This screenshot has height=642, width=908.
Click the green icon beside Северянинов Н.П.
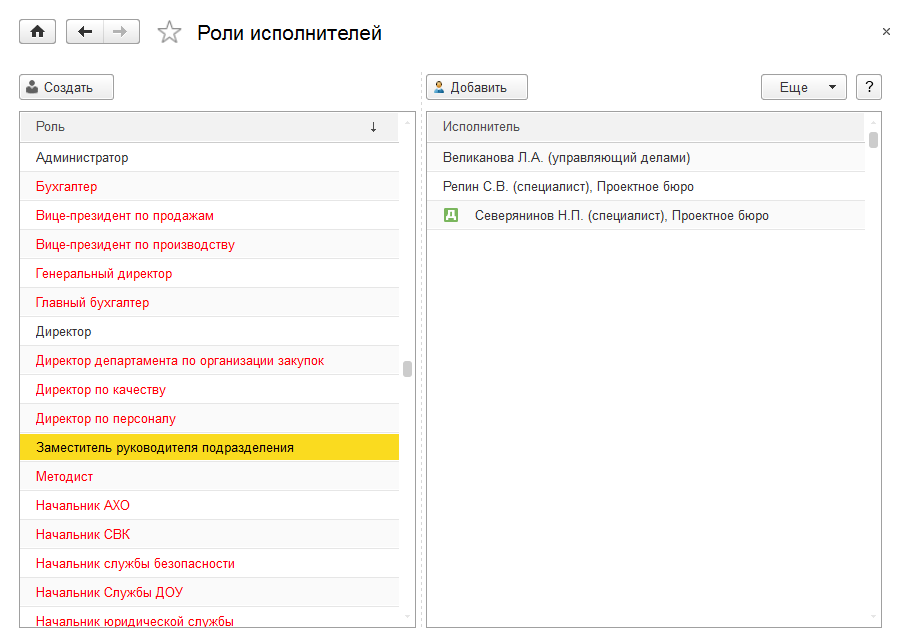click(451, 215)
